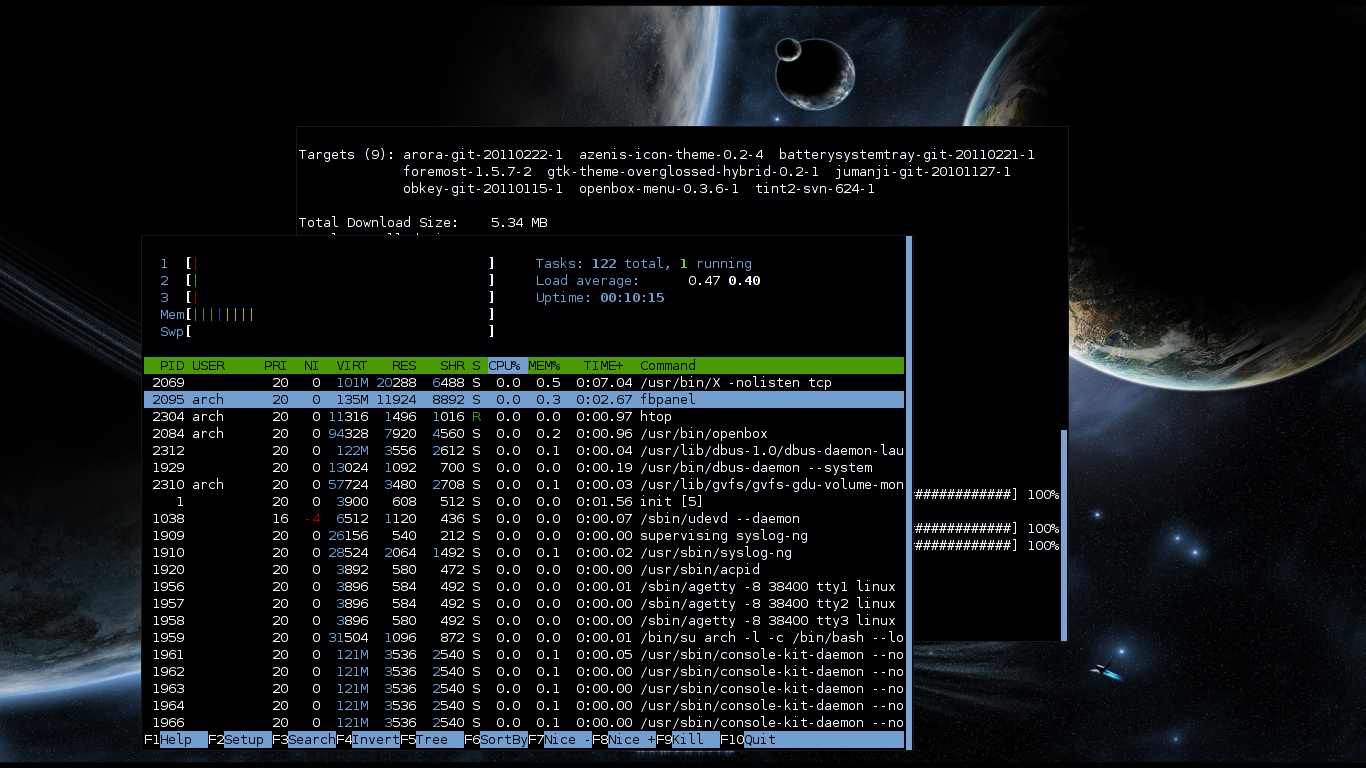
Task: Select console-kit-daemon row with PID 1964
Action: [x=524, y=706]
